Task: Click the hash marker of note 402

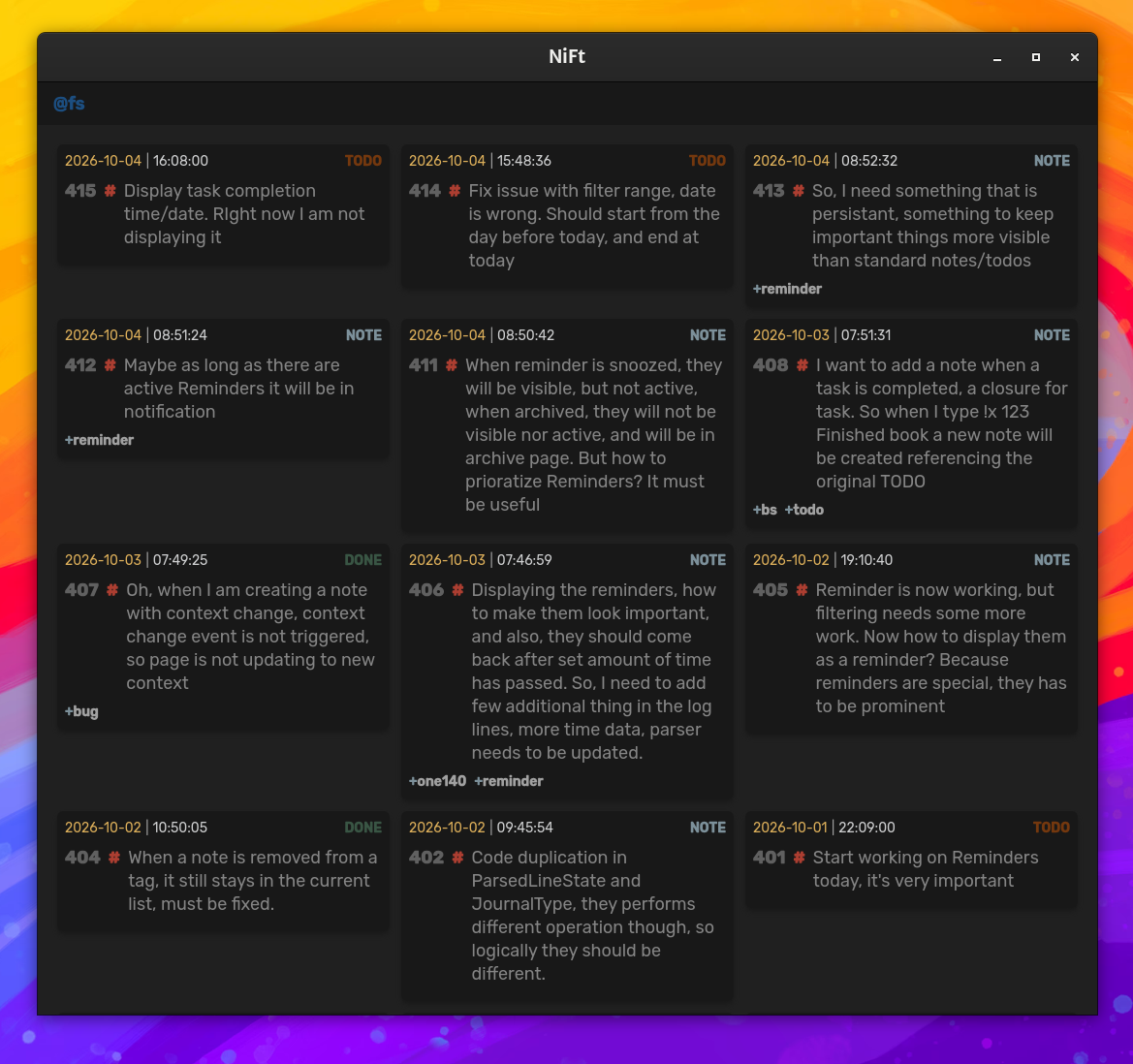Action: [457, 858]
